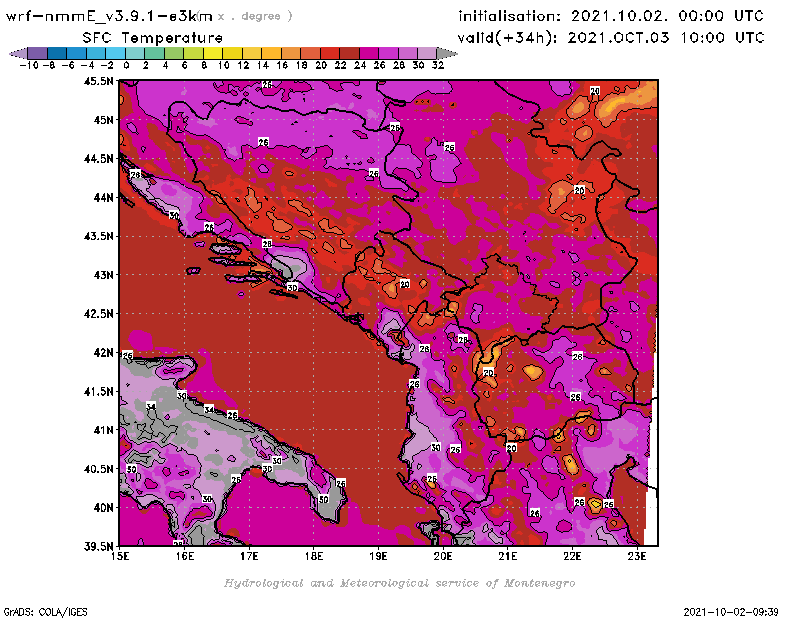Click the '42N' latitude axis label
This screenshot has width=800, height=618.
click(104, 353)
